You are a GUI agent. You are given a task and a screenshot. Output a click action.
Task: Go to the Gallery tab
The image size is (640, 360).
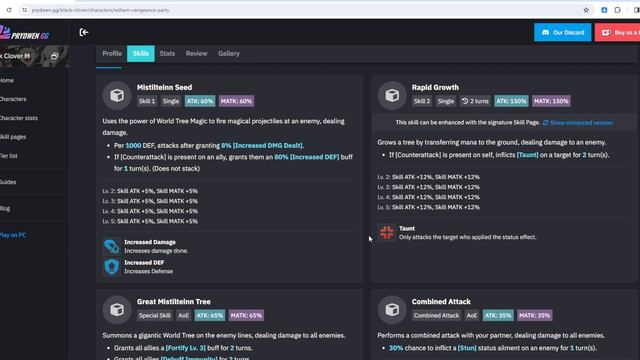(229, 53)
